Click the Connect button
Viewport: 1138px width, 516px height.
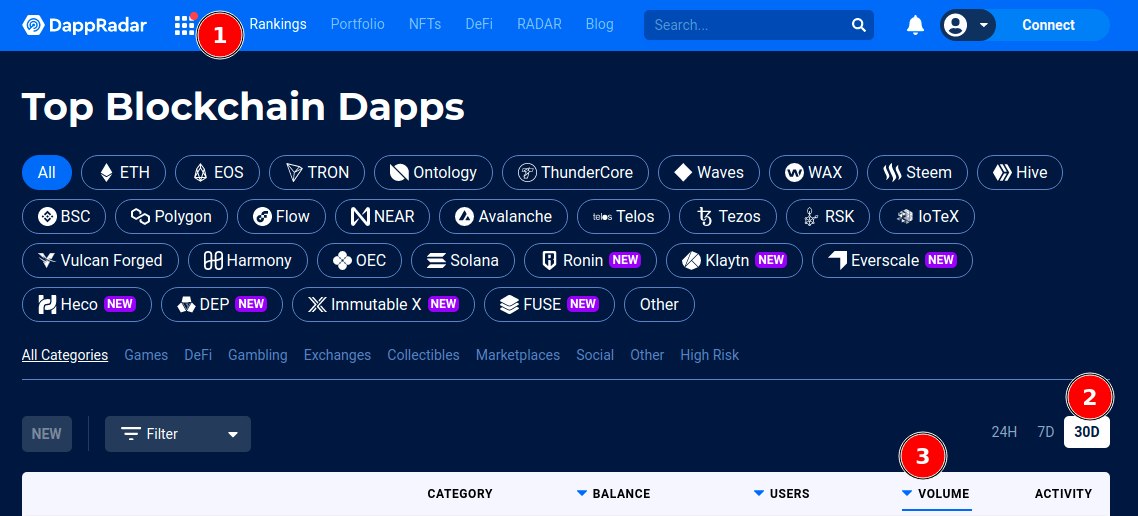pos(1048,25)
